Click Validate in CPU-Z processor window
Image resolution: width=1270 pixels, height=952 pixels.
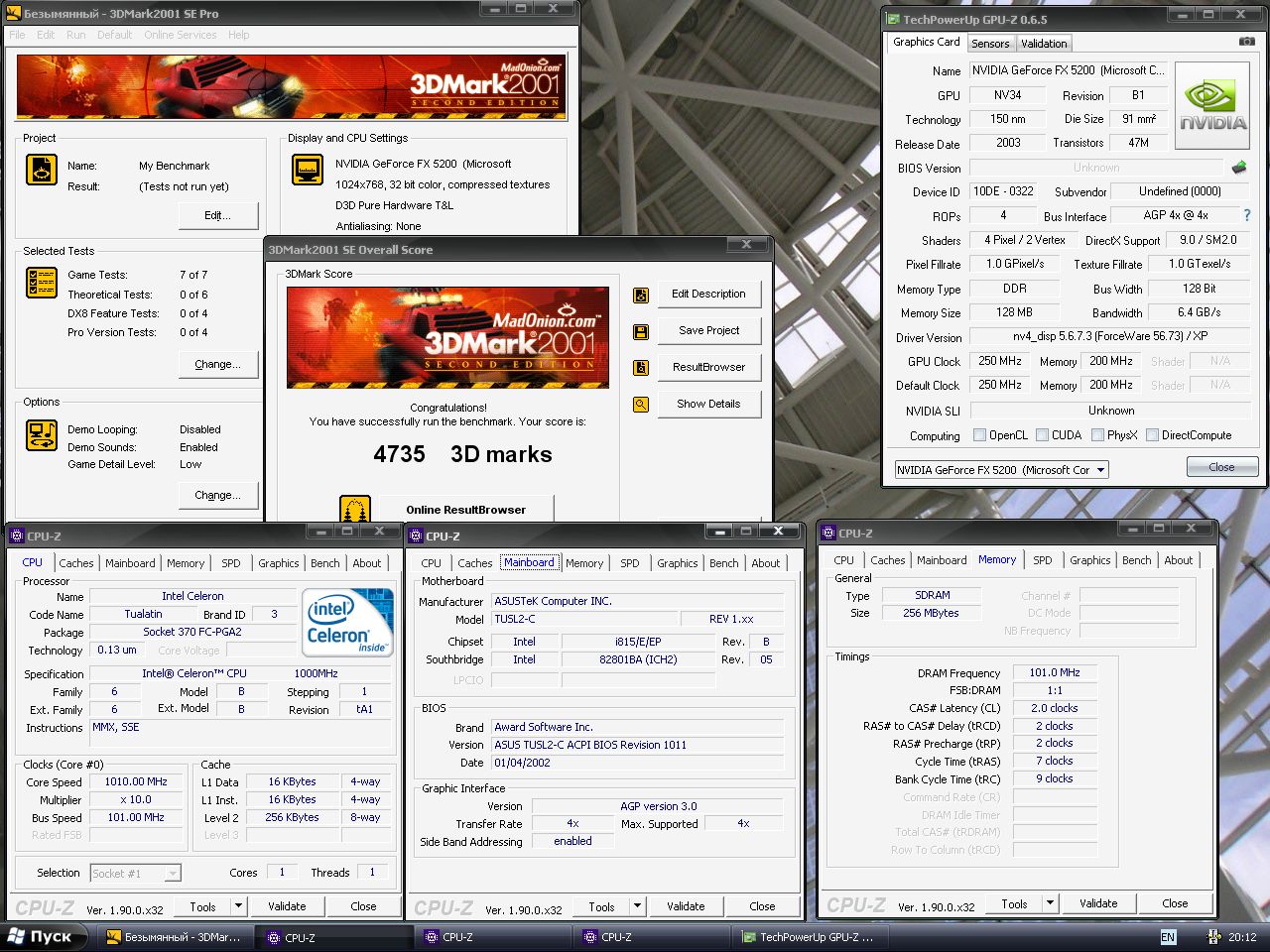tap(287, 906)
